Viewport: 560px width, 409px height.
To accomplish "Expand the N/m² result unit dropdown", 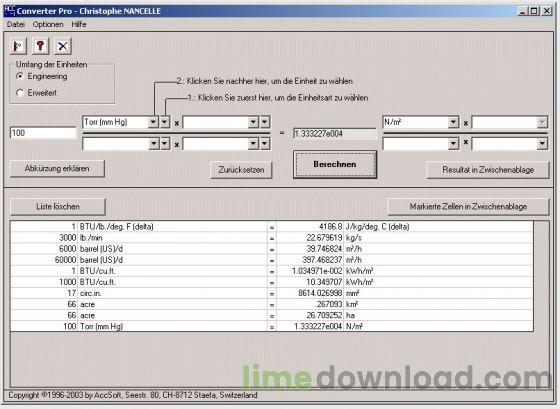I will point(453,123).
